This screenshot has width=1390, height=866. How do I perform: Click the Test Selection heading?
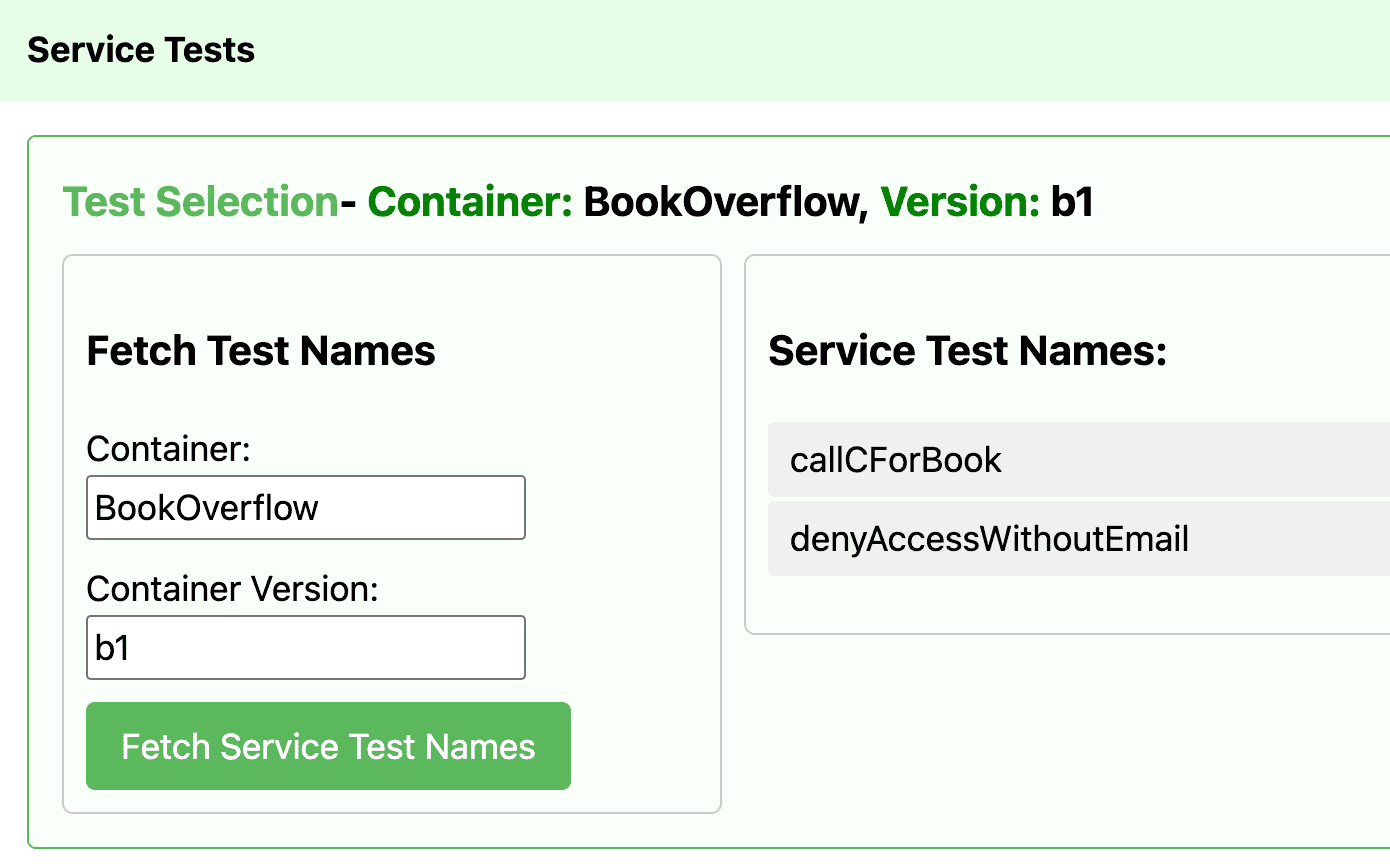click(x=199, y=201)
